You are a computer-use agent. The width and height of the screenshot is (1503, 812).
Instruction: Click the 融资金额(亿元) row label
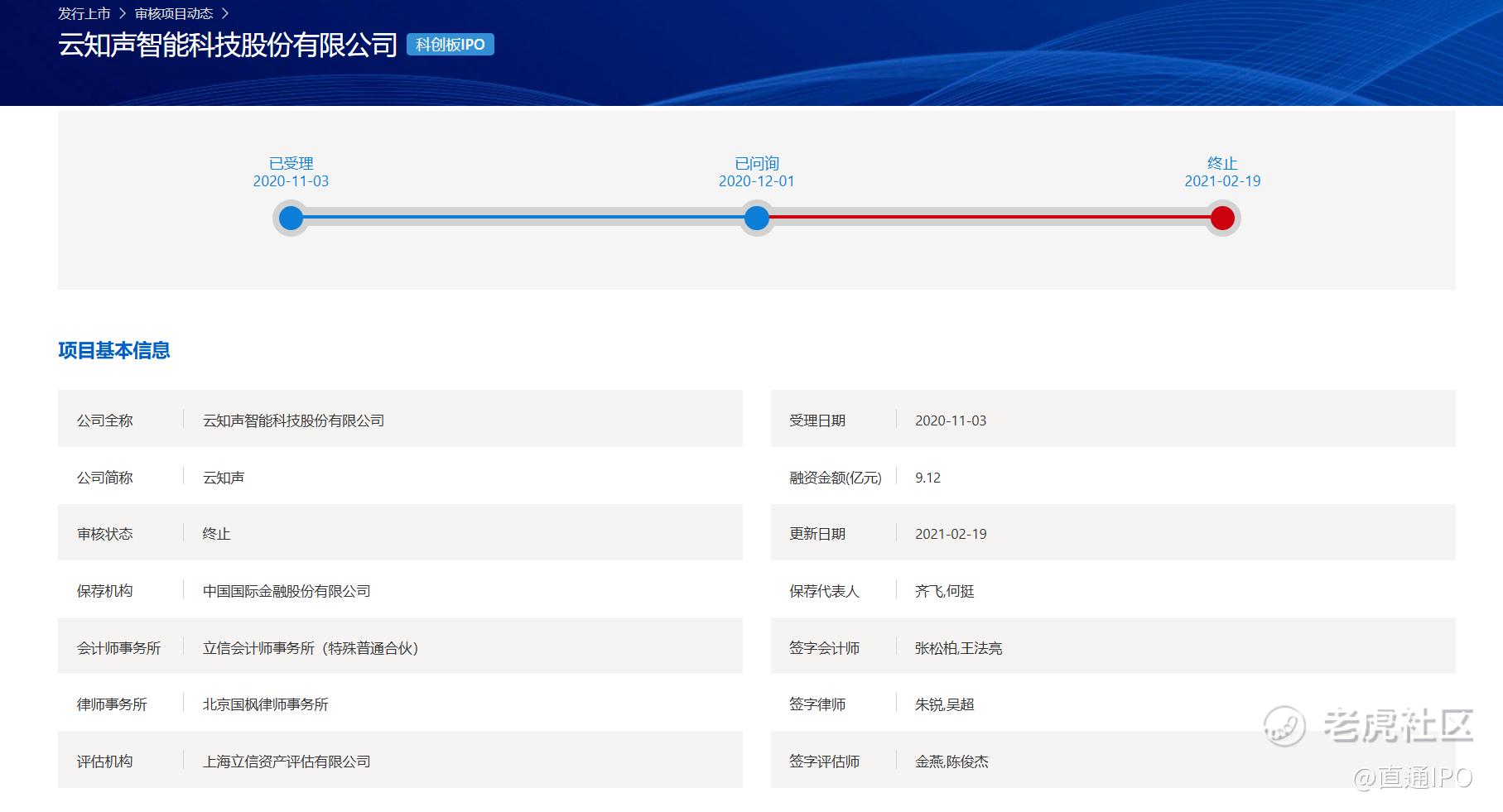tap(836, 478)
